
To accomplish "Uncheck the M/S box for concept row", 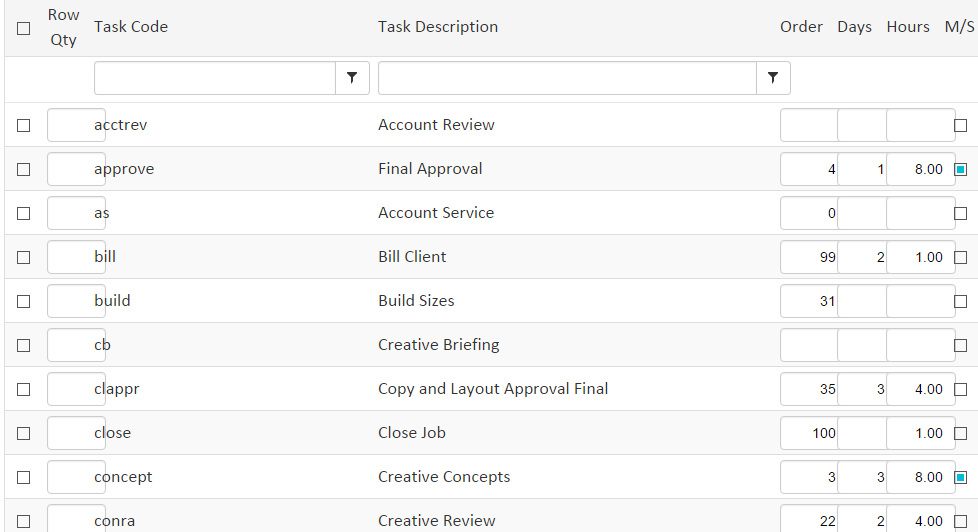I will click(961, 477).
